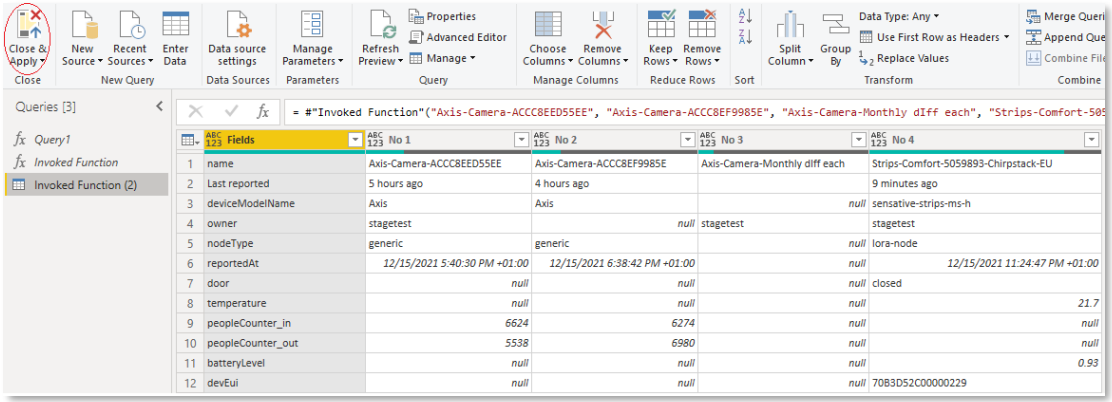Image resolution: width=1112 pixels, height=402 pixels.
Task: Click Choose Columns
Action: point(548,38)
